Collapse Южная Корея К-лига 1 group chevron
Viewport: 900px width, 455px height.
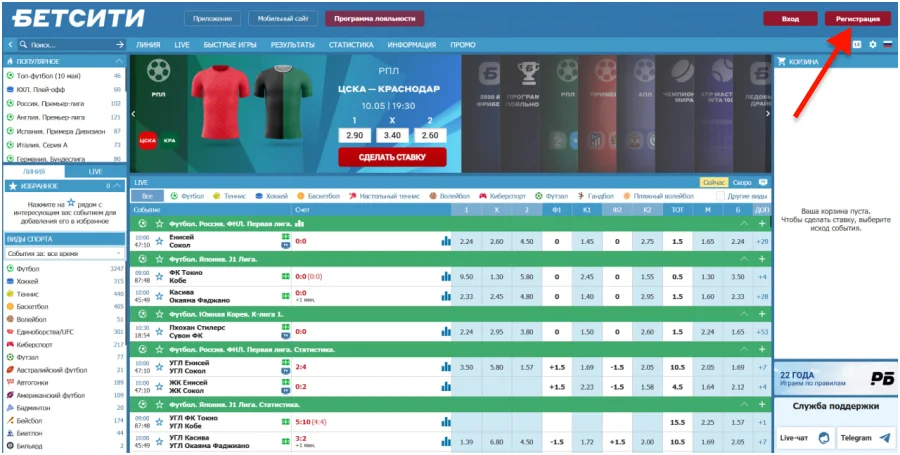(744, 314)
